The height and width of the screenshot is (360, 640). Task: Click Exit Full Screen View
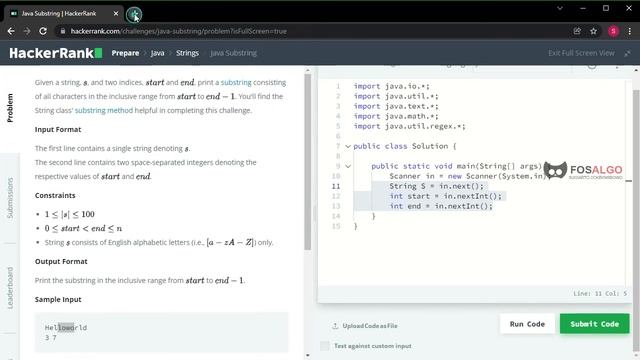click(581, 53)
